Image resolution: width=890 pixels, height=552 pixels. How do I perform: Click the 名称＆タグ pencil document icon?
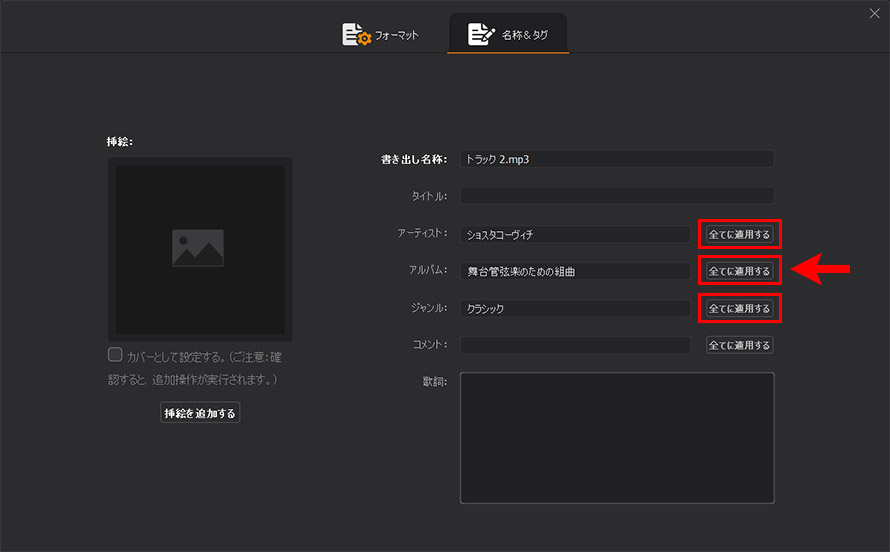pyautogui.click(x=481, y=34)
